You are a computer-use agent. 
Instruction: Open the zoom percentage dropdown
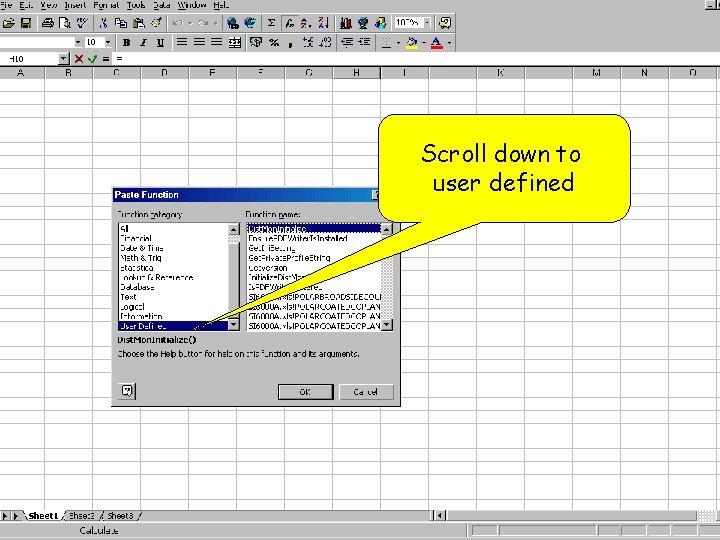pyautogui.click(x=427, y=22)
